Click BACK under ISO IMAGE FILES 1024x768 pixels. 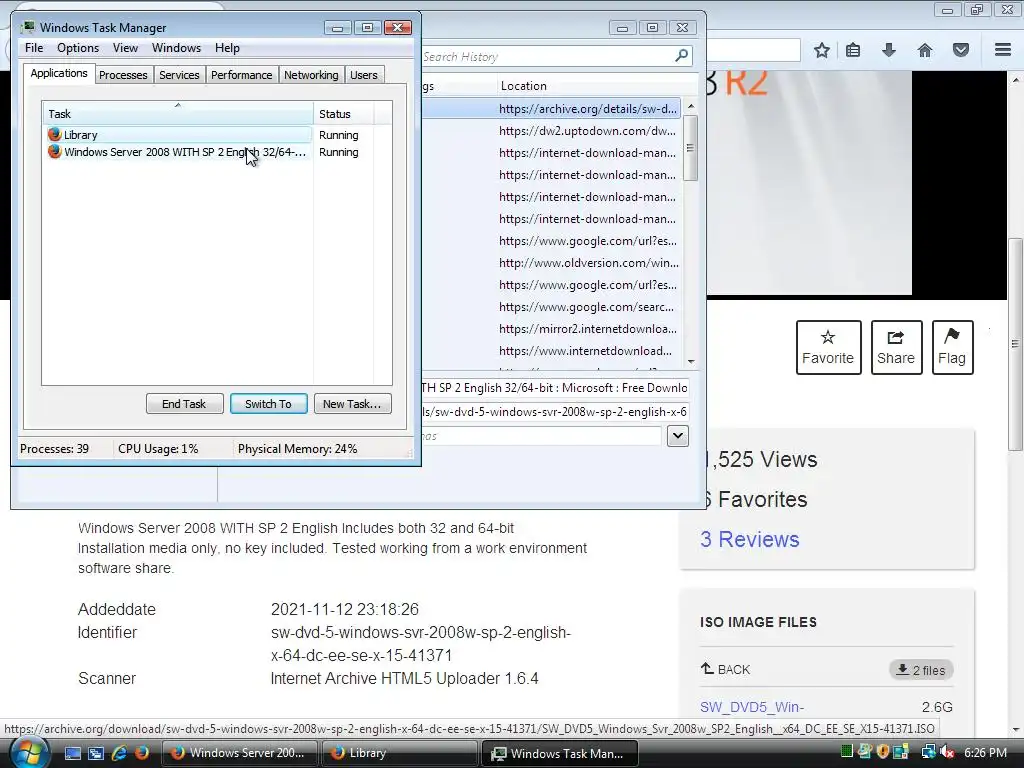click(725, 669)
